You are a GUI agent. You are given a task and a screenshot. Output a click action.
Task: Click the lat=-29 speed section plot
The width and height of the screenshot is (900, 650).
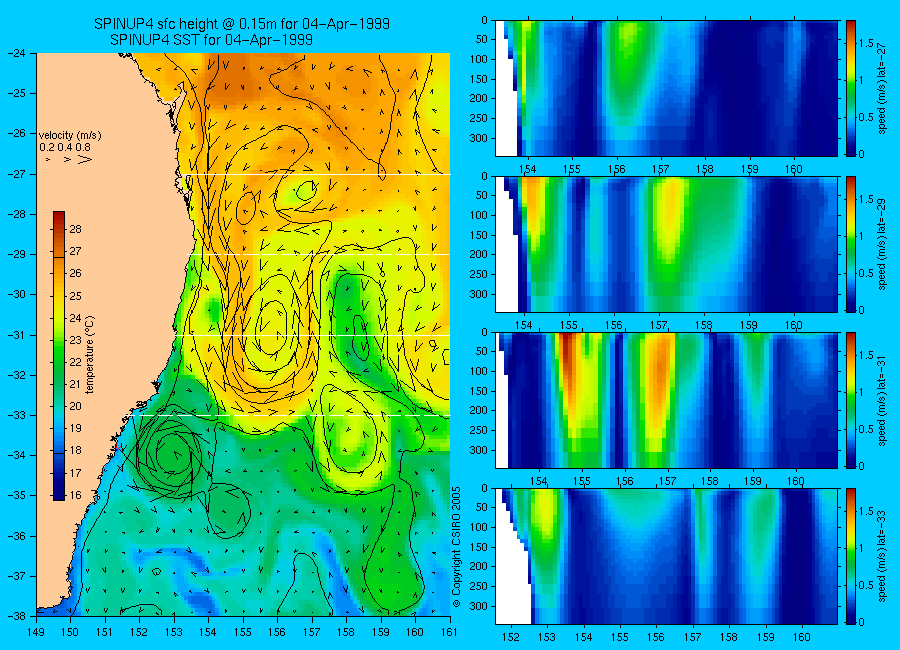click(x=666, y=244)
